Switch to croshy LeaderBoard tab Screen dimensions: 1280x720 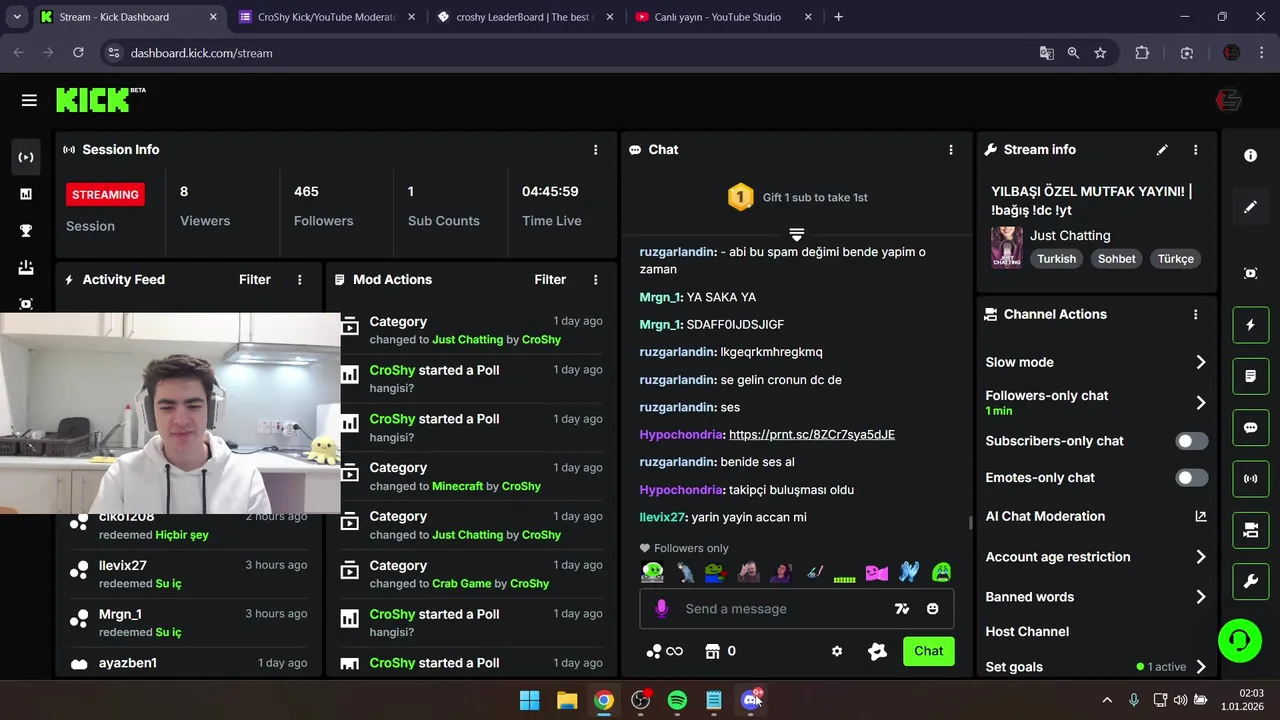point(524,17)
